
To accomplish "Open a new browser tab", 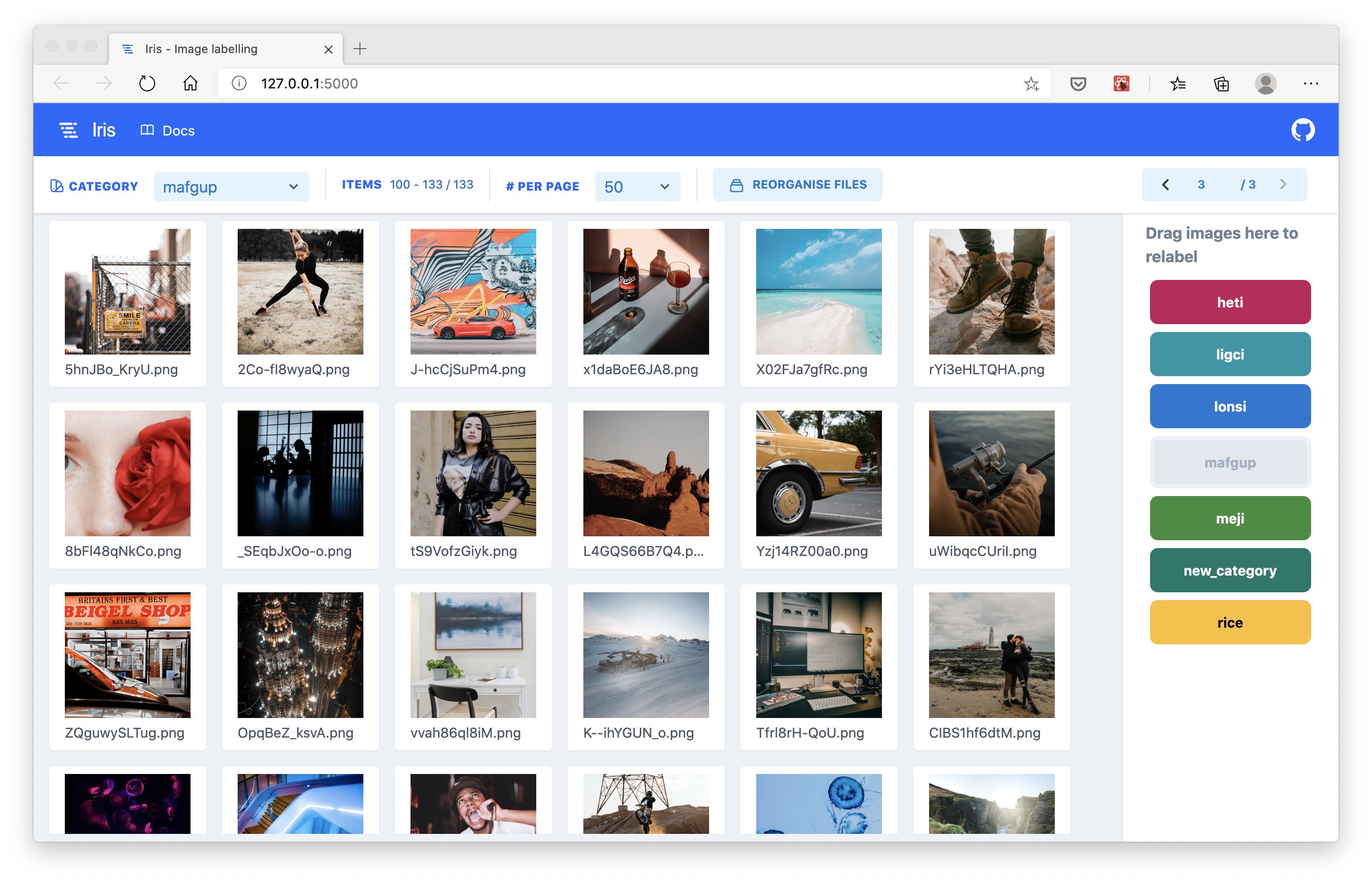I will click(360, 49).
